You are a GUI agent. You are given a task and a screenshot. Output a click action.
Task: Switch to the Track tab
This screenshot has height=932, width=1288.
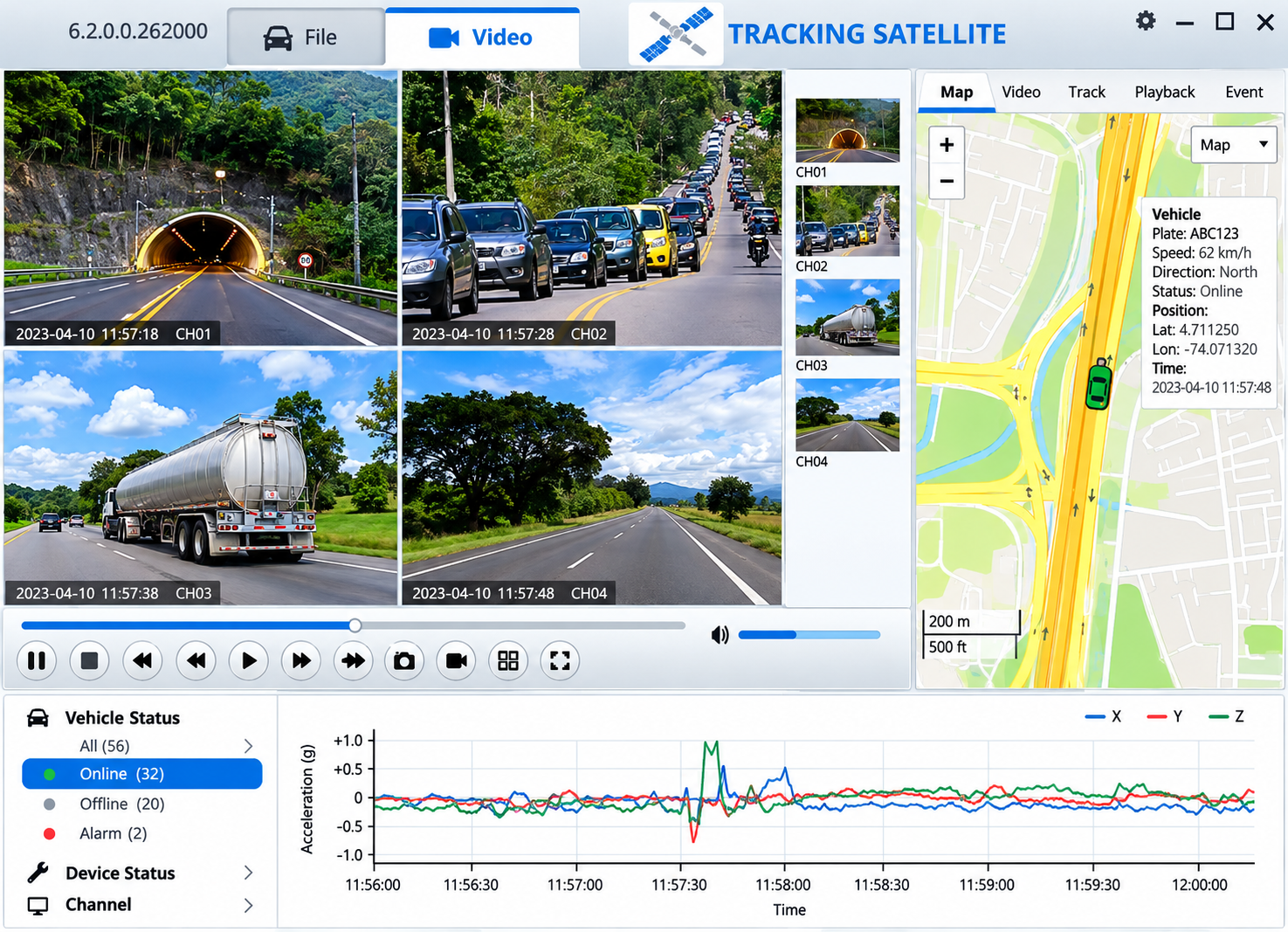[1086, 92]
